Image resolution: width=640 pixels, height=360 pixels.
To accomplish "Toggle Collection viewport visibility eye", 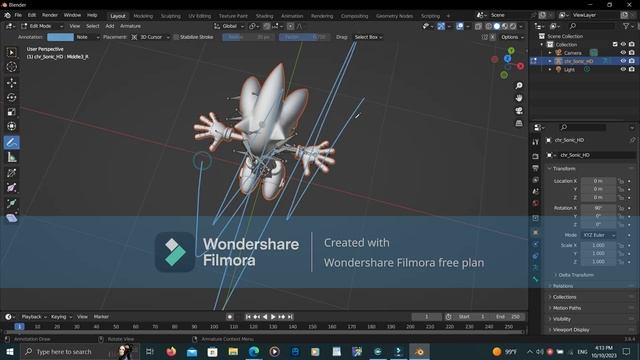I will (623, 44).
